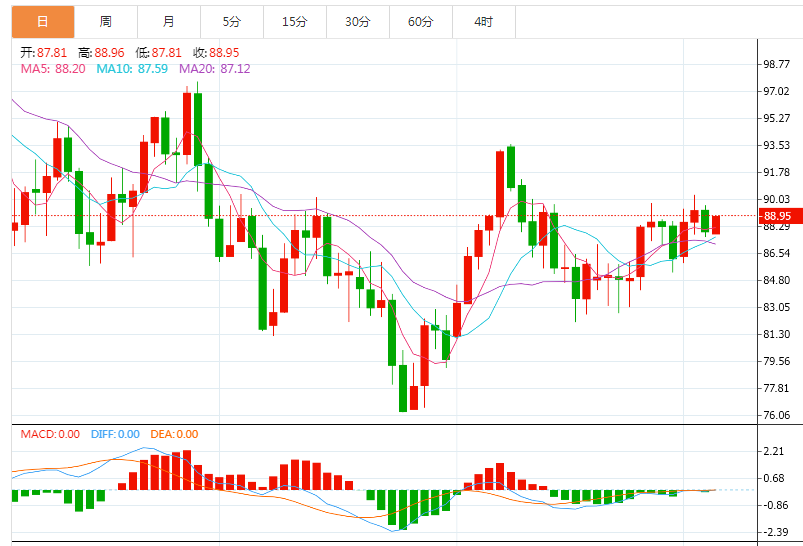Click the 84.80 price axis label
803x546 pixels.
pyautogui.click(x=776, y=280)
